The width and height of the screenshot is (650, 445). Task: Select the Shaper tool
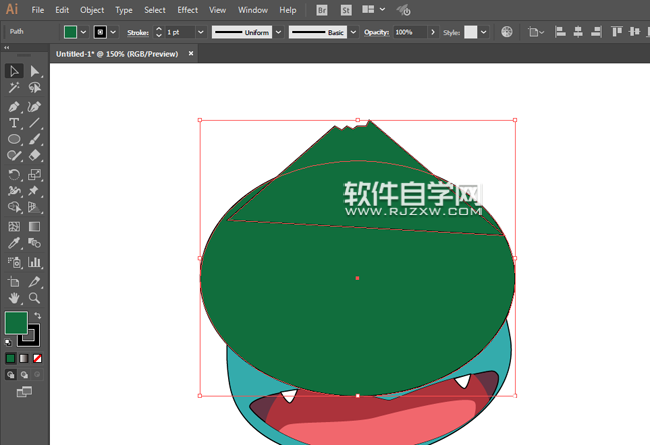click(14, 156)
